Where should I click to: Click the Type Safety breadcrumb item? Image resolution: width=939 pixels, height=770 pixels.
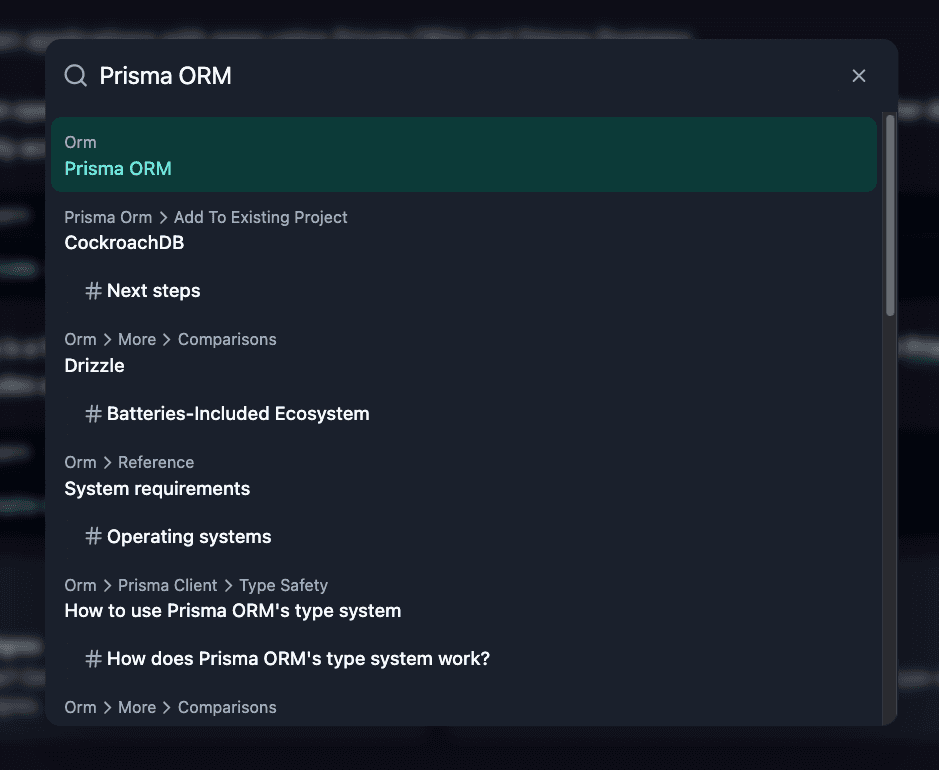click(x=283, y=585)
